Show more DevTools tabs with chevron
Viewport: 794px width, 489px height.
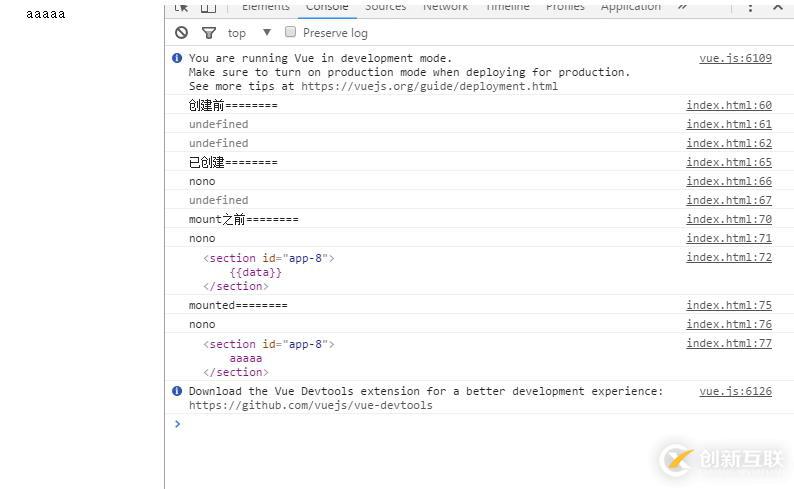[682, 6]
